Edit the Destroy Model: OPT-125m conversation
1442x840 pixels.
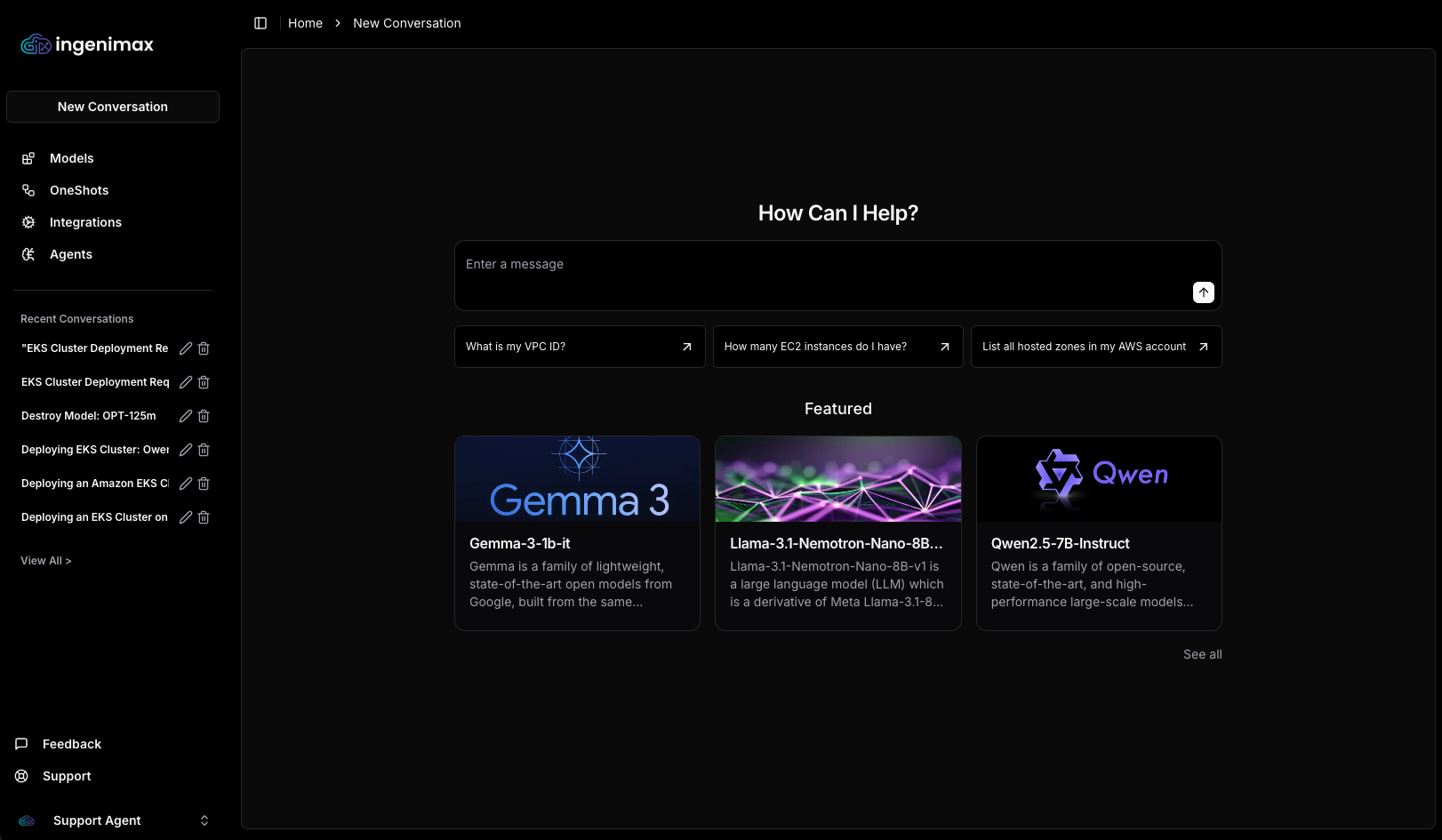[186, 416]
